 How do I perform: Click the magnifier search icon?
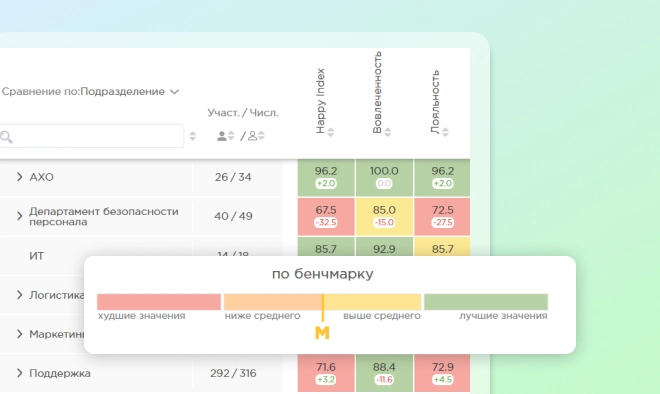(x=6, y=136)
